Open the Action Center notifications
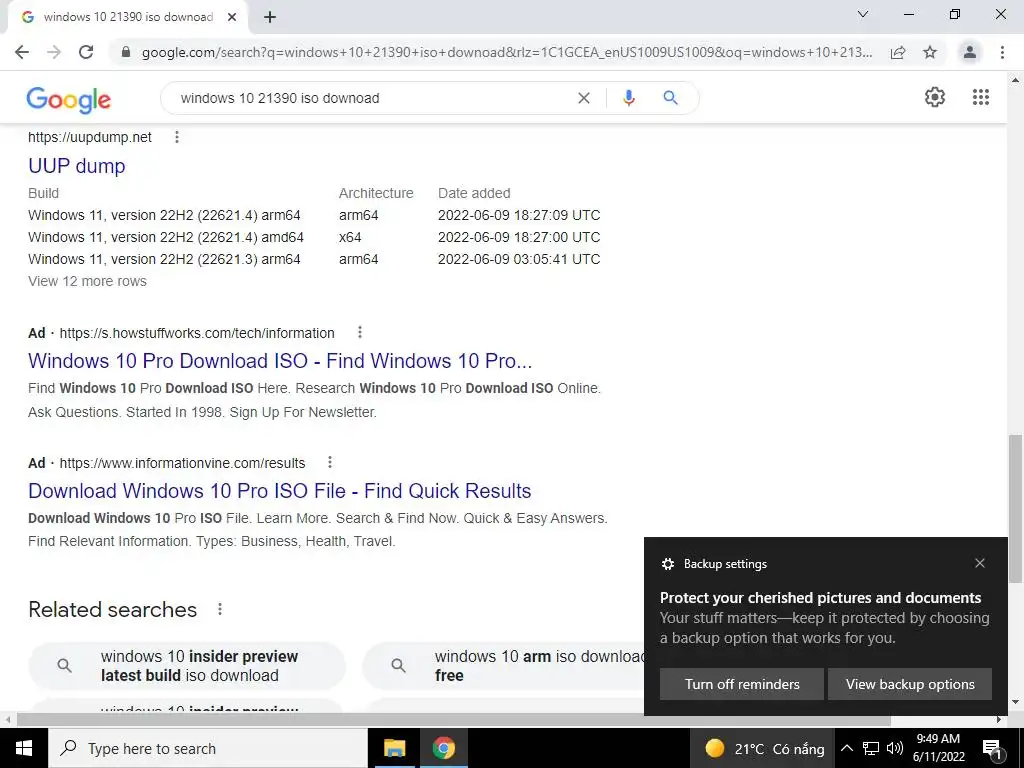Viewport: 1024px width, 768px height. coord(993,748)
